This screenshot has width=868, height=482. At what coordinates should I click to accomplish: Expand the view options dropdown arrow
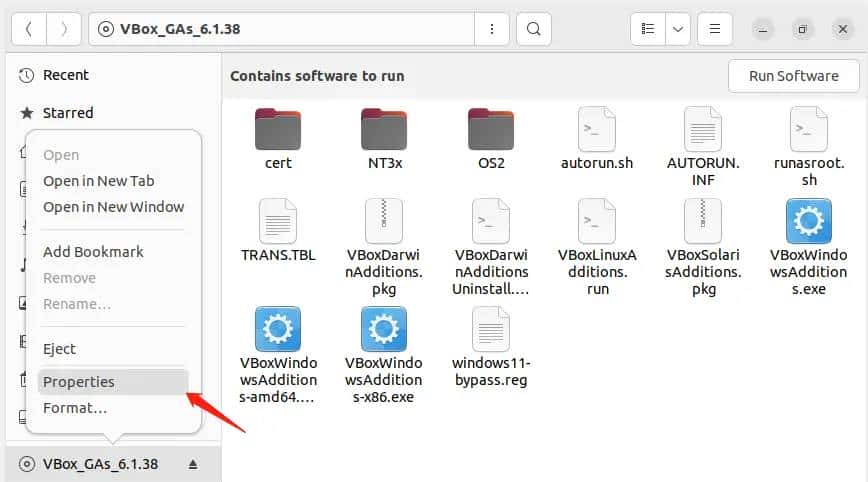pyautogui.click(x=678, y=29)
